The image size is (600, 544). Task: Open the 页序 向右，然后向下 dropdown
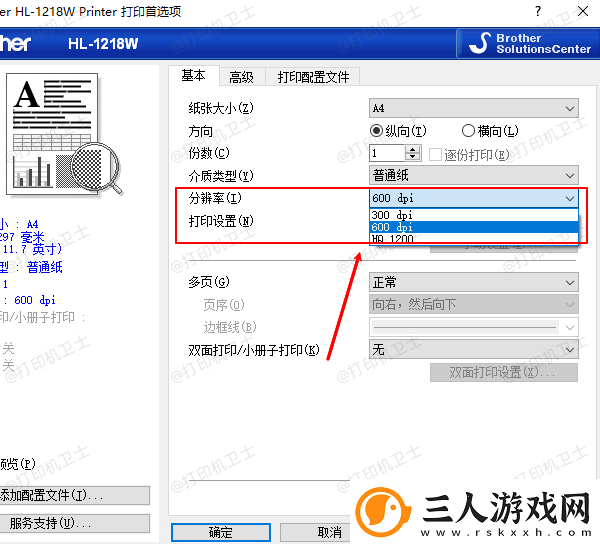[x=474, y=305]
